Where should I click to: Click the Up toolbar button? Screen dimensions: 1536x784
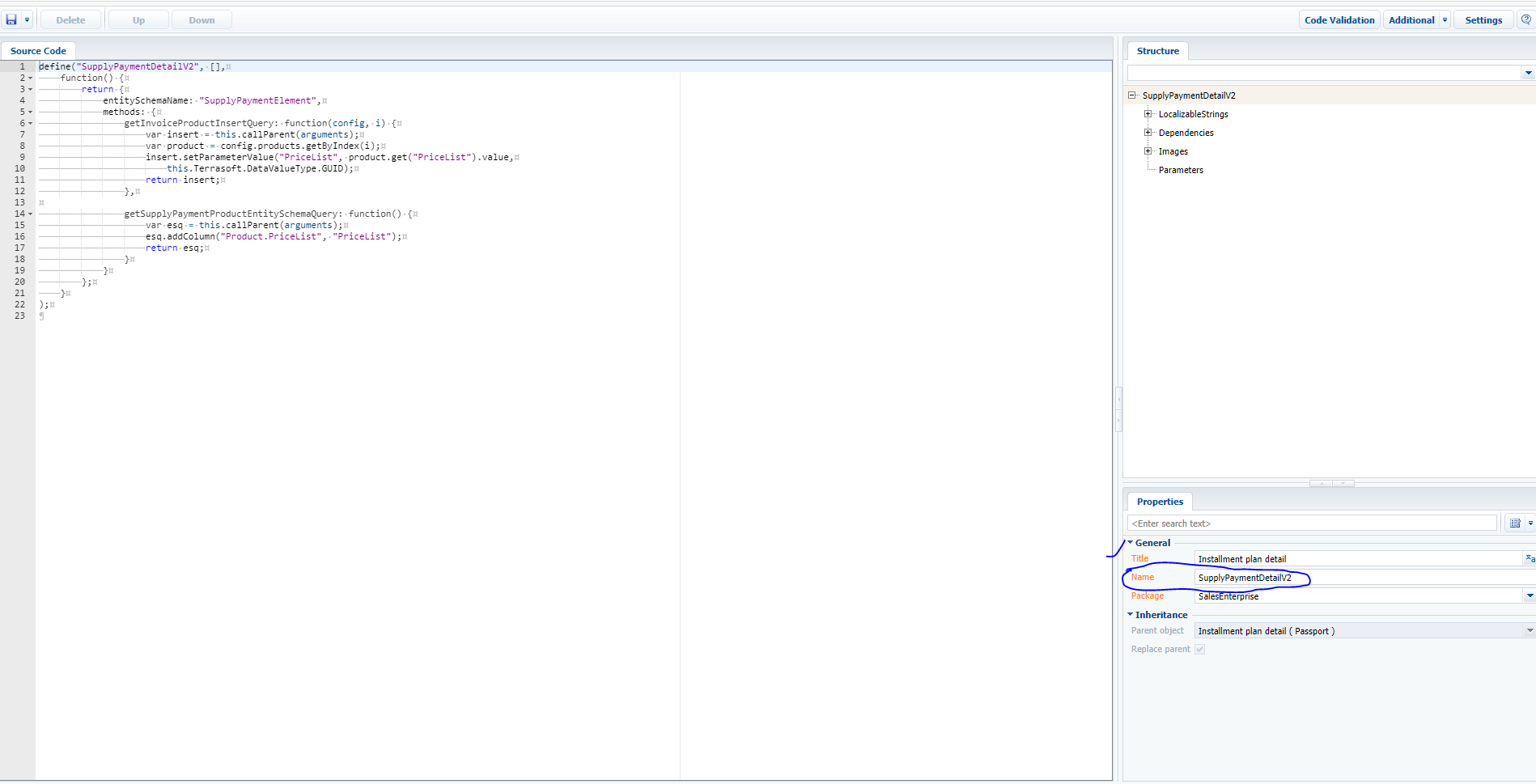coord(138,20)
